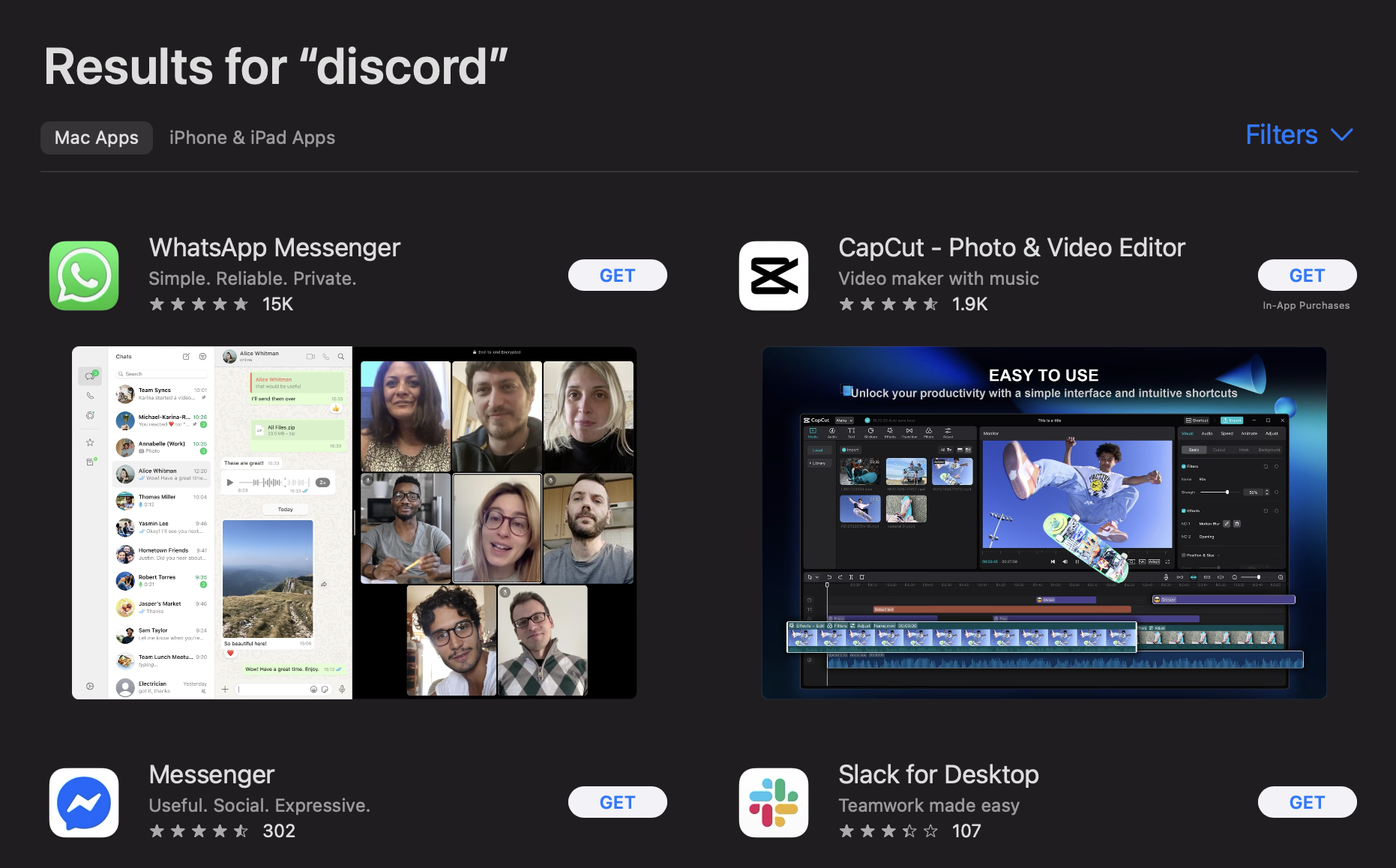Open the WhatsApp Messenger app icon
This screenshot has width=1396, height=868.
coord(84,276)
